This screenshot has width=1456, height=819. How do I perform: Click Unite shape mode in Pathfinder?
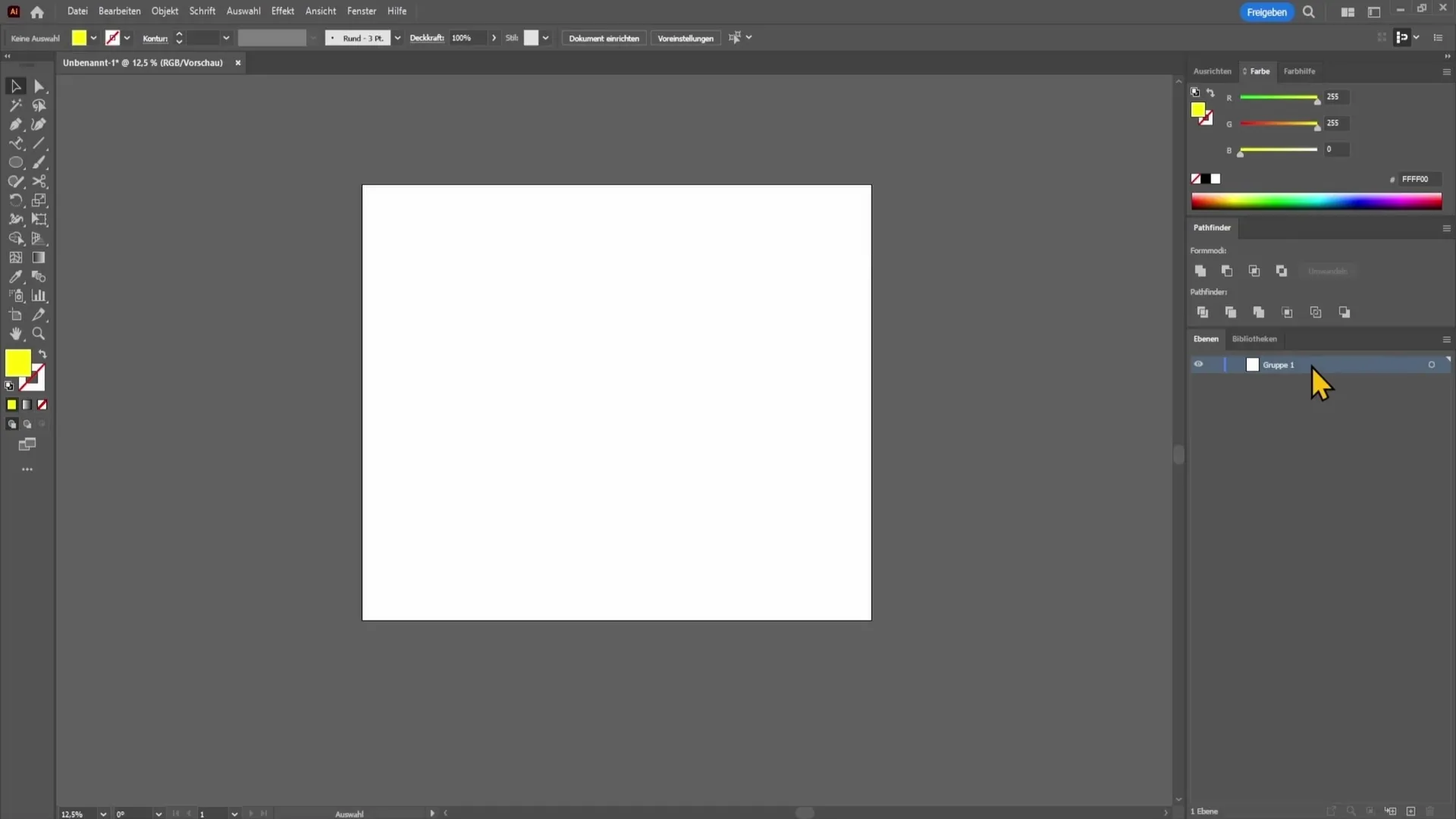click(x=1200, y=271)
